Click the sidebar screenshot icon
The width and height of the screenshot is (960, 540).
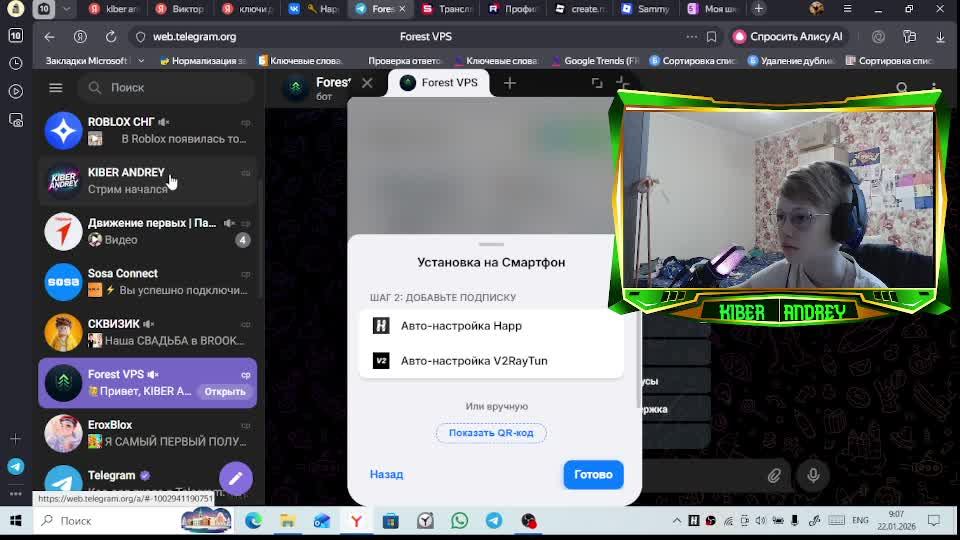pyautogui.click(x=16, y=120)
